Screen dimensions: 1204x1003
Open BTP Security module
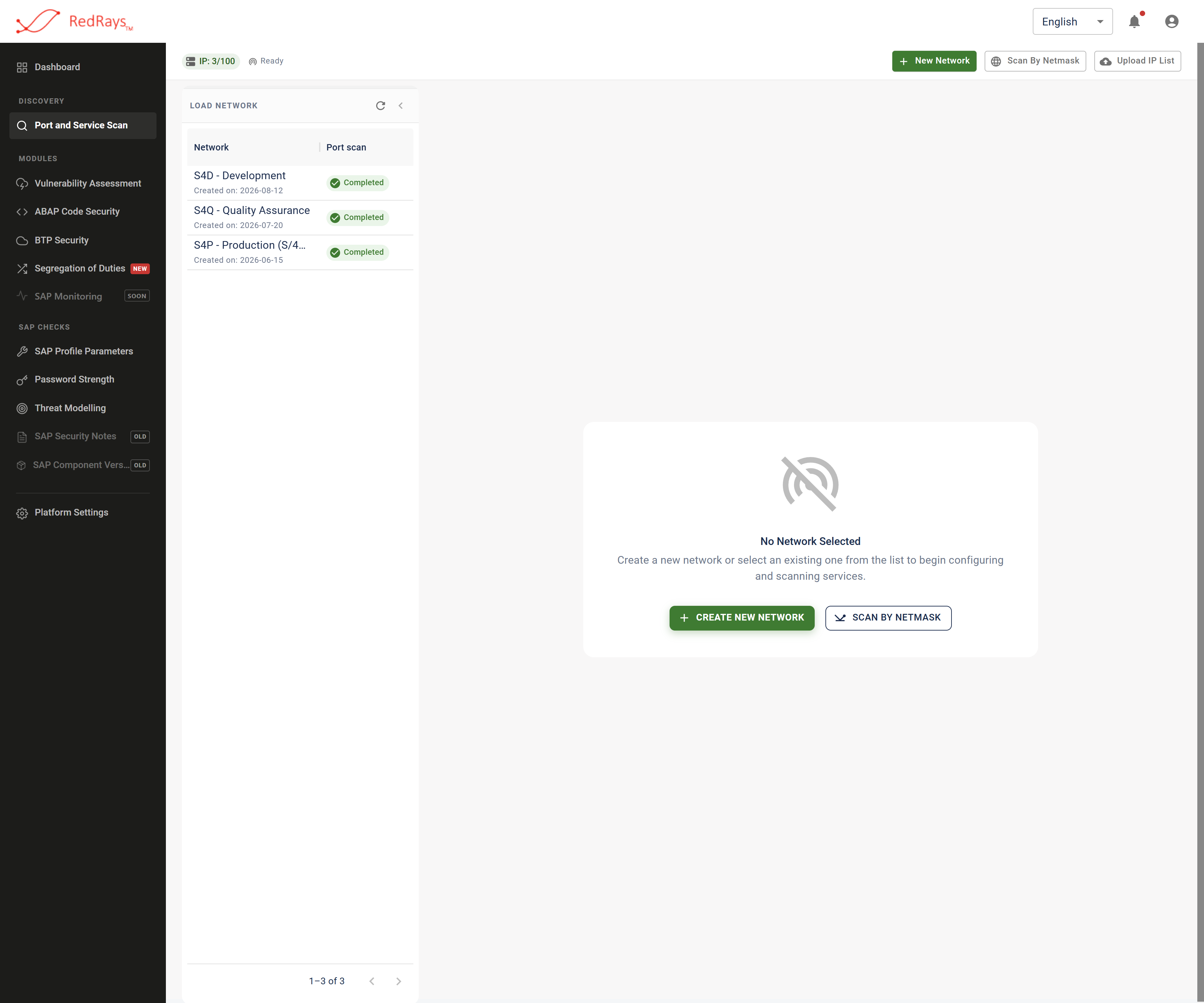(x=83, y=240)
